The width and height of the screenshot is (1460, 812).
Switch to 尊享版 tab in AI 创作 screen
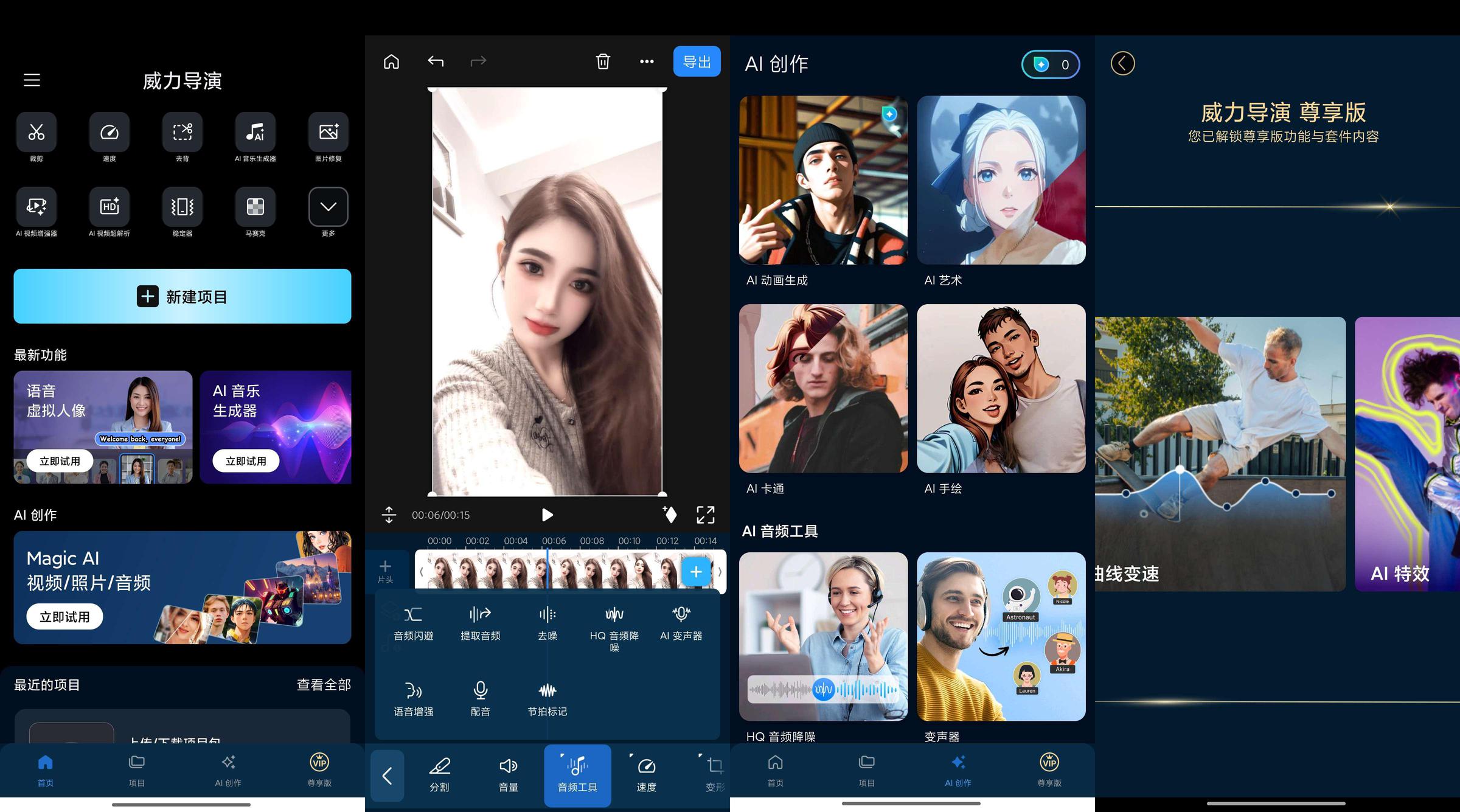tap(1049, 771)
